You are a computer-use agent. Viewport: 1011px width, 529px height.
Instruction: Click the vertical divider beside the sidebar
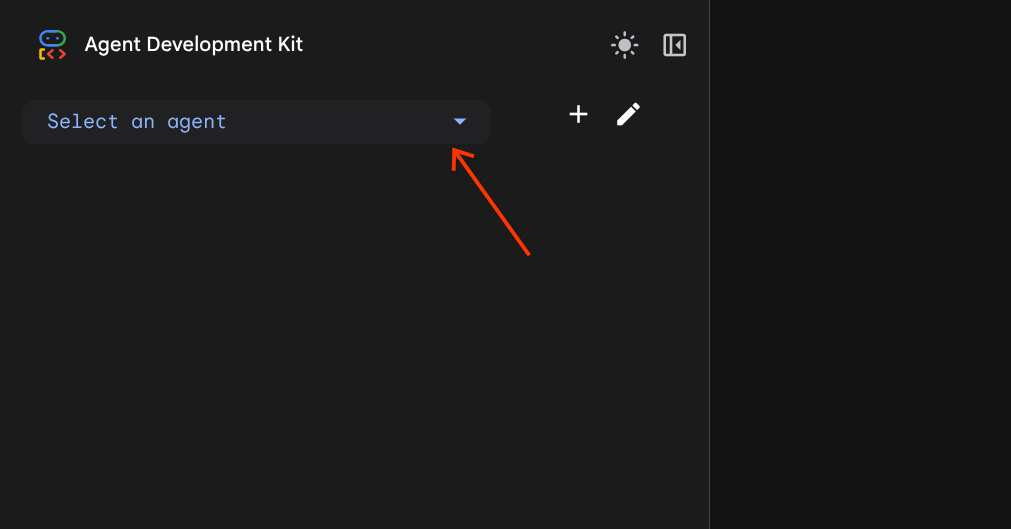(x=709, y=300)
